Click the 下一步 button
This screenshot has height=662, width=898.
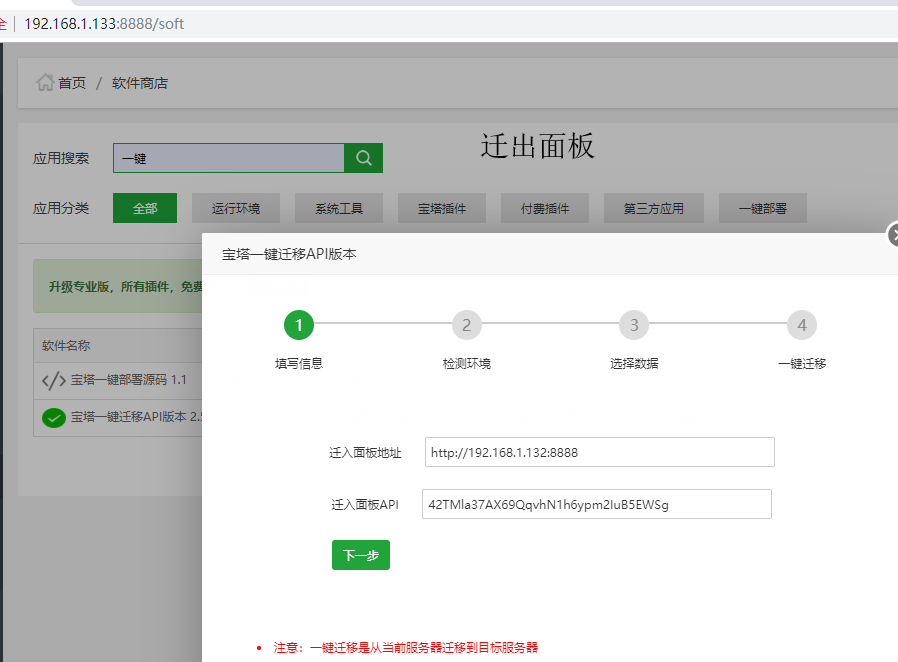pyautogui.click(x=361, y=555)
